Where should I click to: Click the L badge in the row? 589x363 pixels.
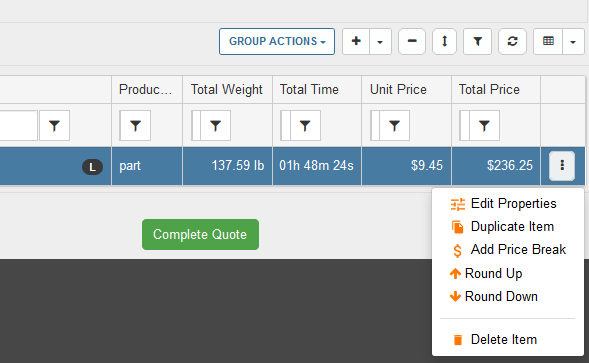pos(92,167)
